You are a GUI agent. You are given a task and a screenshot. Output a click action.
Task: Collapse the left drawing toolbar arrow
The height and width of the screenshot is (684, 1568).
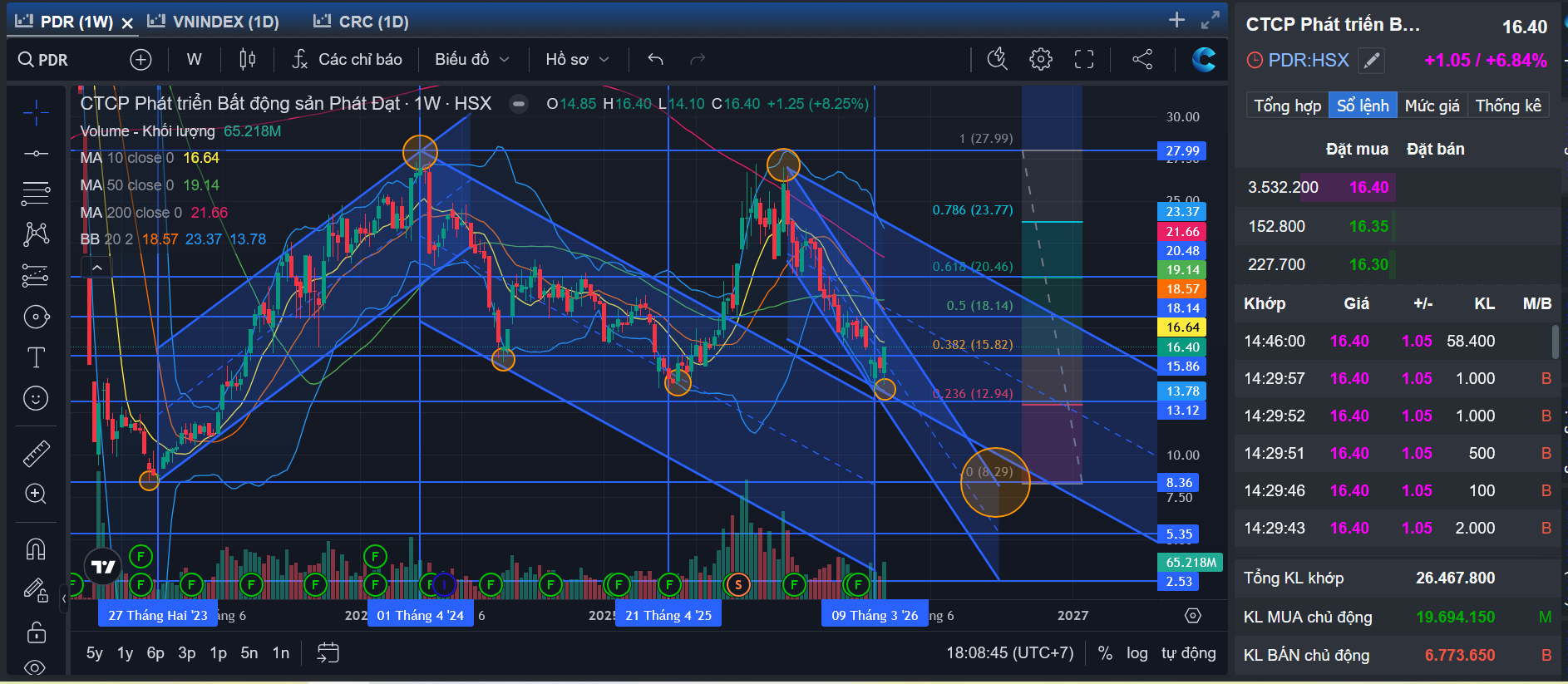point(64,598)
